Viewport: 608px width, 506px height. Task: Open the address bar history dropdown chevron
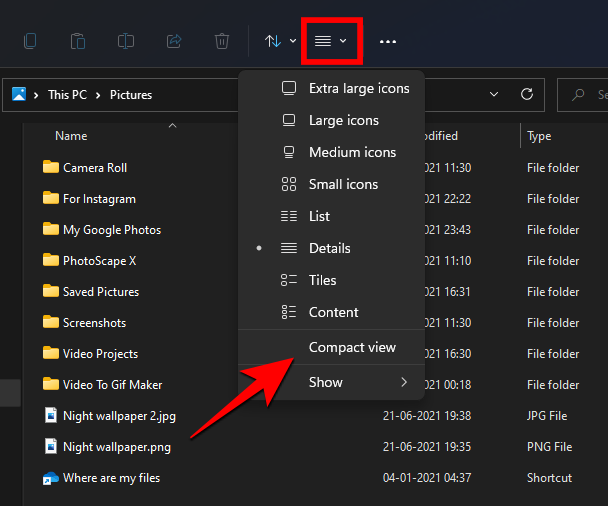(494, 95)
